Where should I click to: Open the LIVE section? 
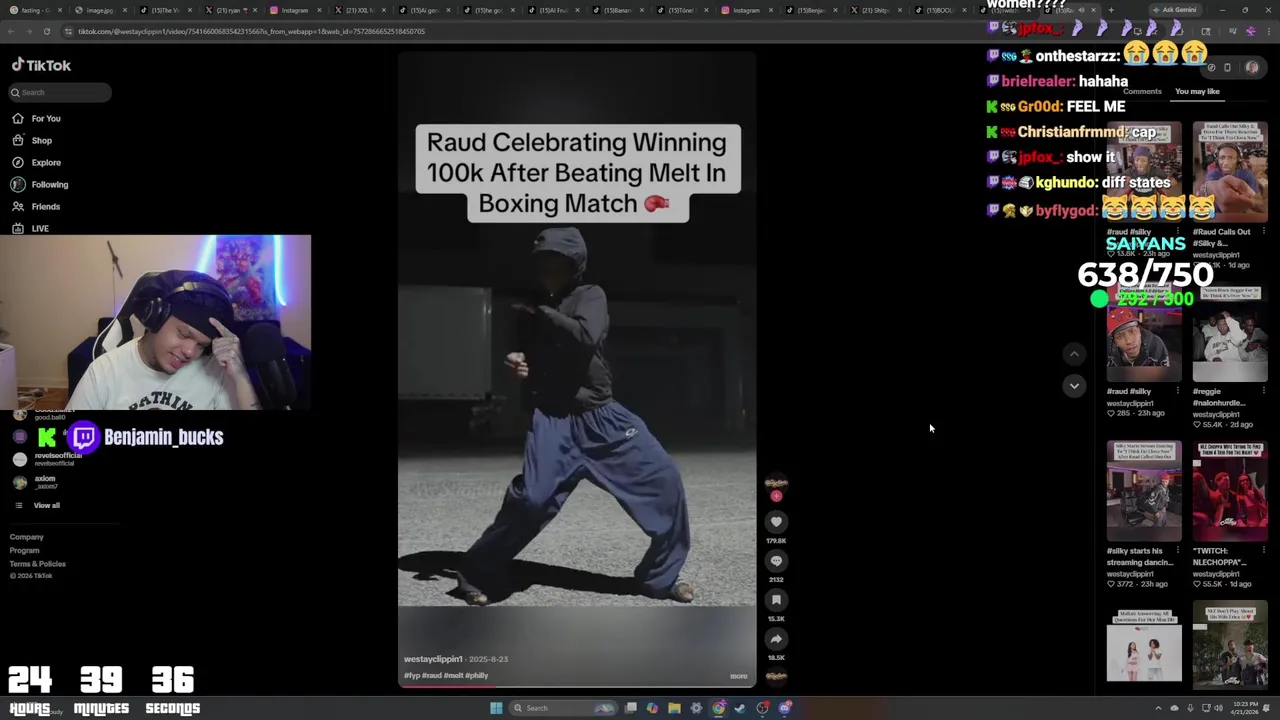[x=40, y=228]
